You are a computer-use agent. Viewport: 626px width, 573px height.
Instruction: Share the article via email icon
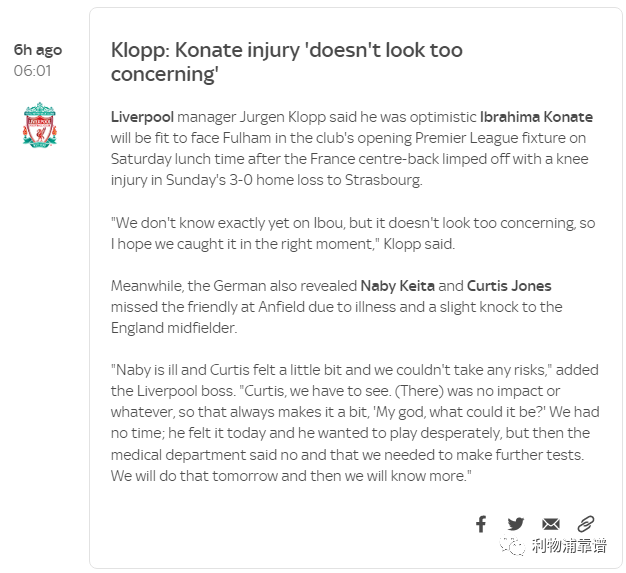(551, 524)
